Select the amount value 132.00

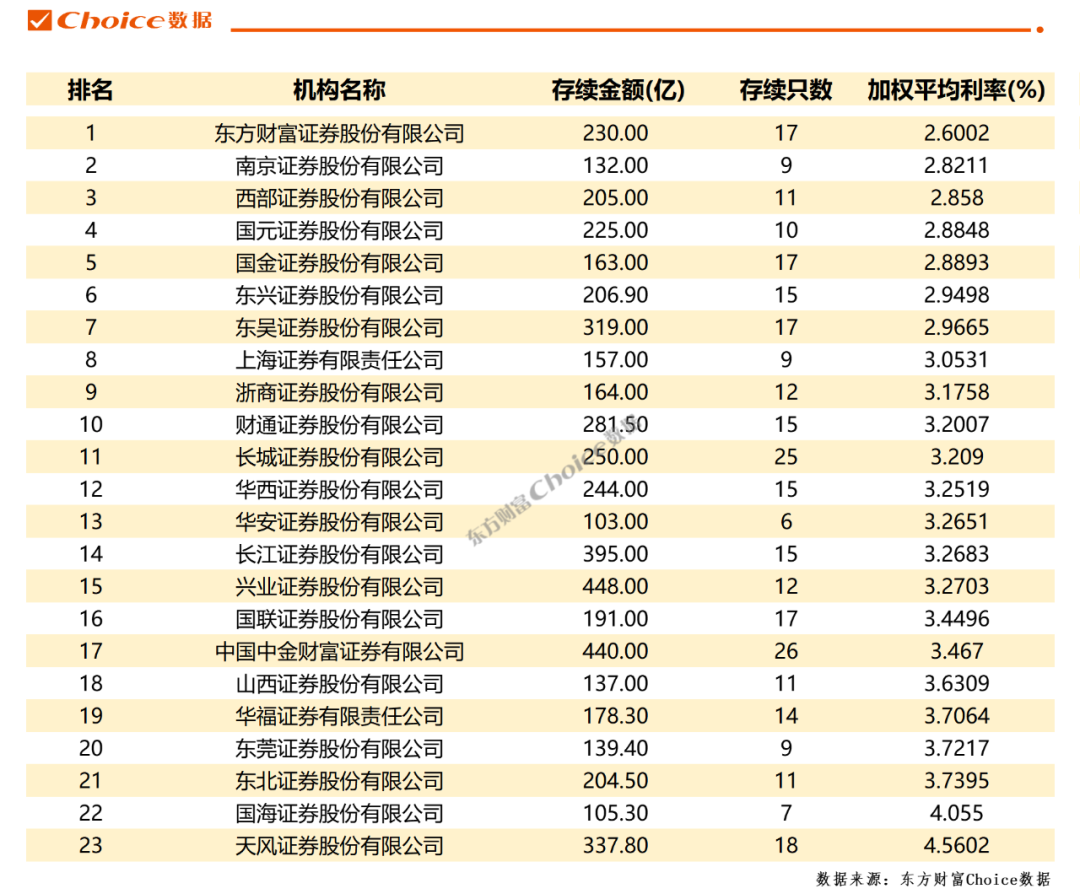[615, 165]
